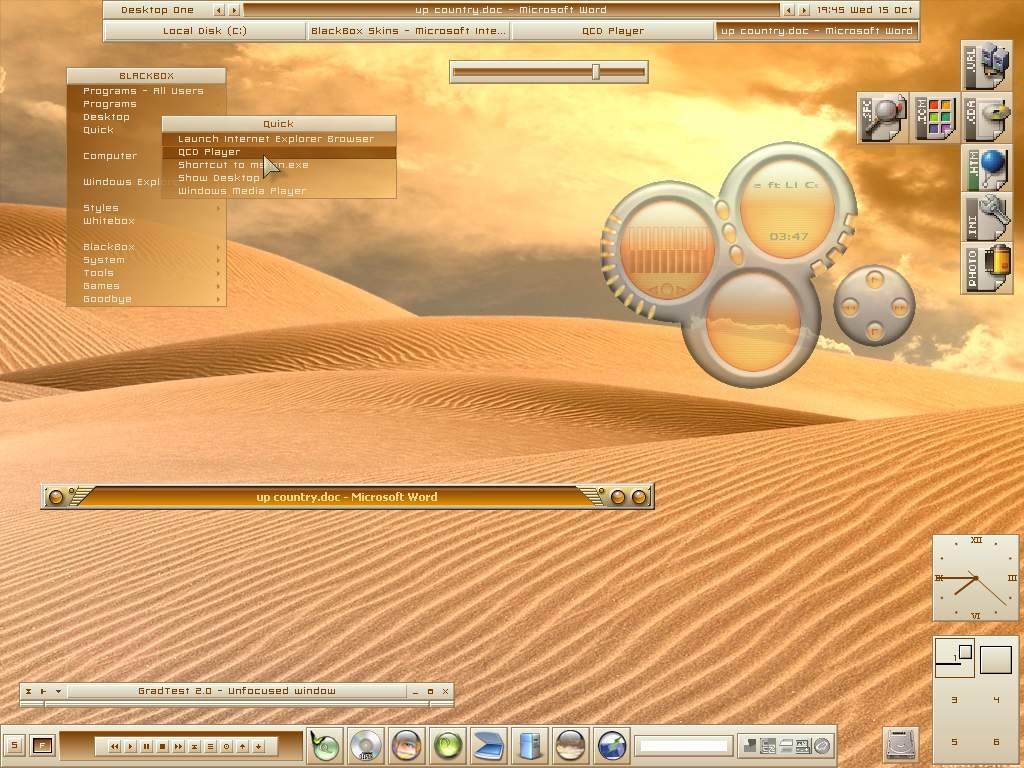
Task: Switch to Local Disk (C:) task
Action: (x=205, y=31)
